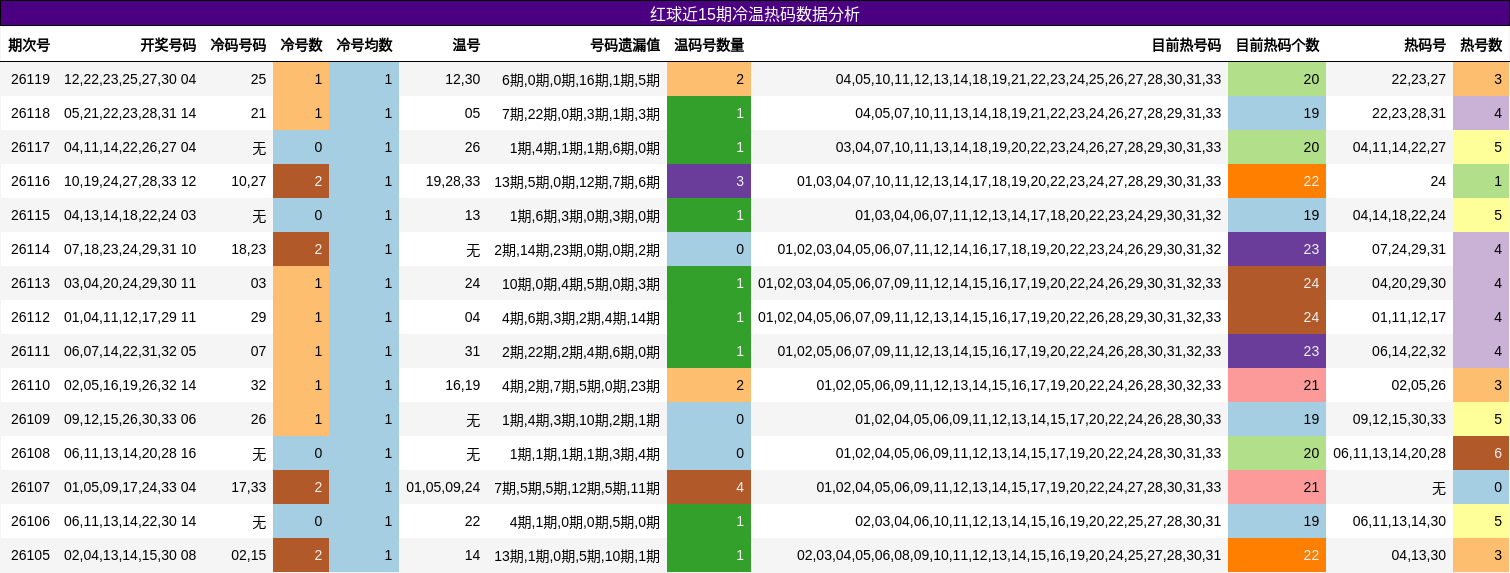Click cold codes 02,15 in row 26105
The width and height of the screenshot is (1510, 573).
click(249, 555)
